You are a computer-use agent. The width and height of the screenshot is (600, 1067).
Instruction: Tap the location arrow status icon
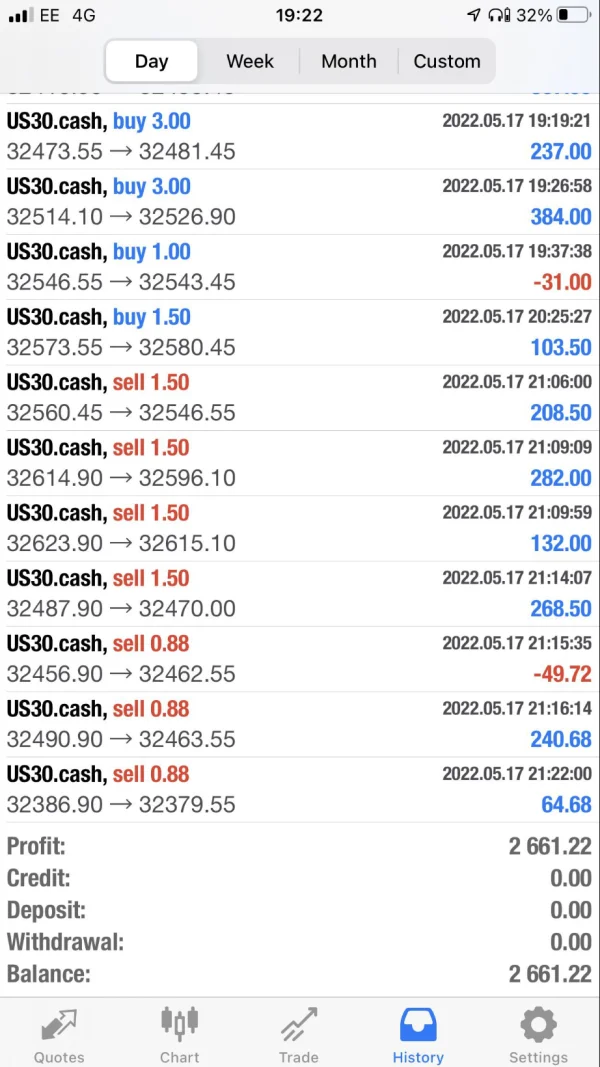tap(473, 16)
